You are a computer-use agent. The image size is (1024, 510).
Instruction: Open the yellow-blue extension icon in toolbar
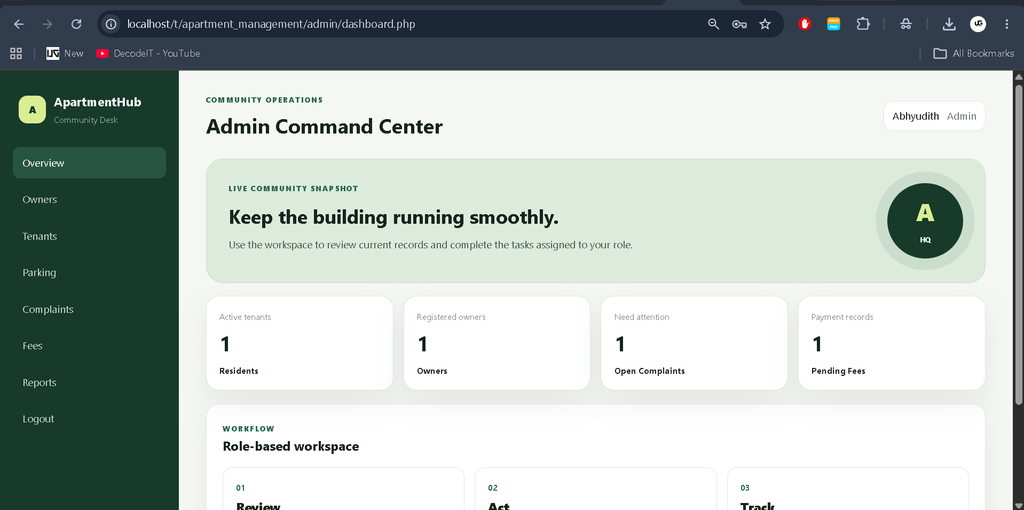pyautogui.click(x=833, y=24)
